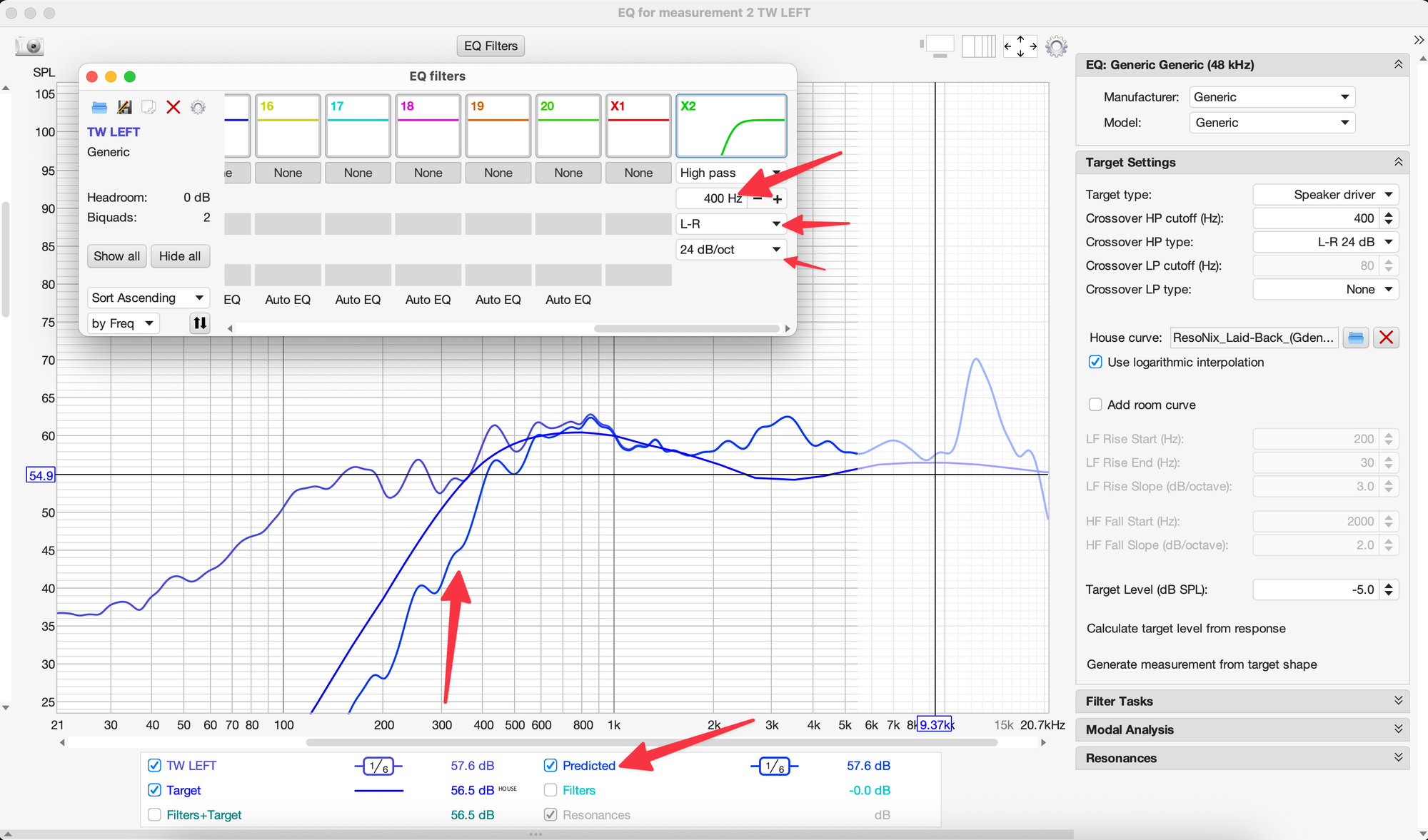Click the EQ Filters button

click(x=491, y=46)
